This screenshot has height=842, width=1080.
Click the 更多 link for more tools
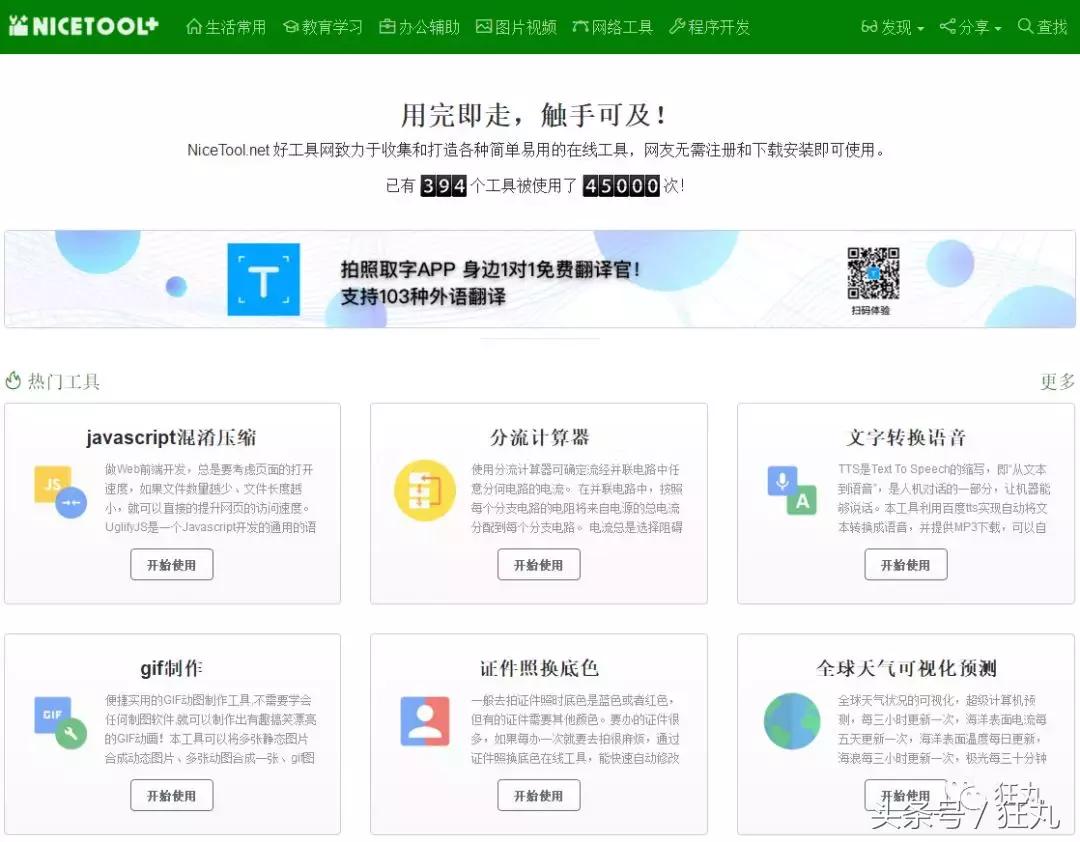click(1056, 381)
